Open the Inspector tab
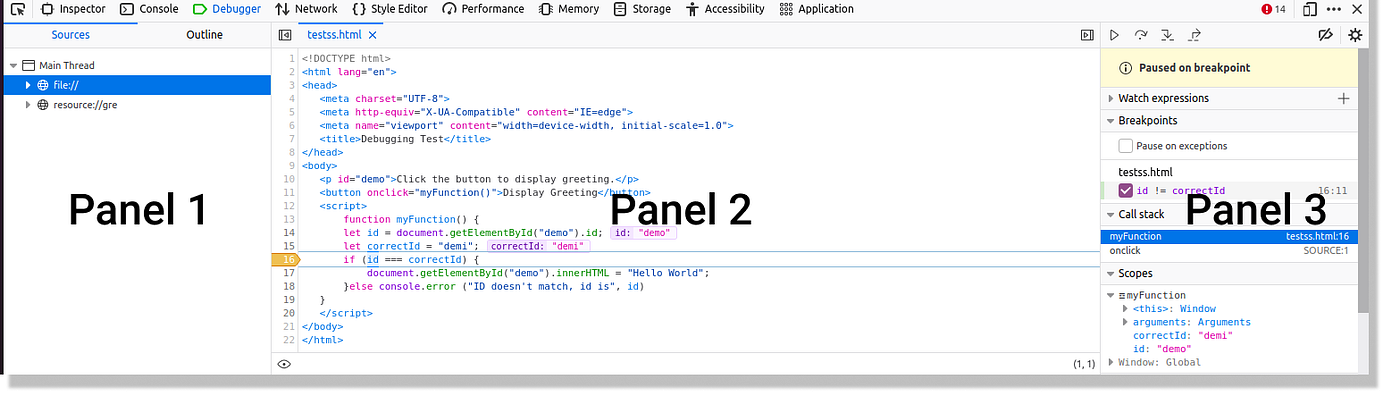The height and width of the screenshot is (406, 1400). tap(72, 9)
